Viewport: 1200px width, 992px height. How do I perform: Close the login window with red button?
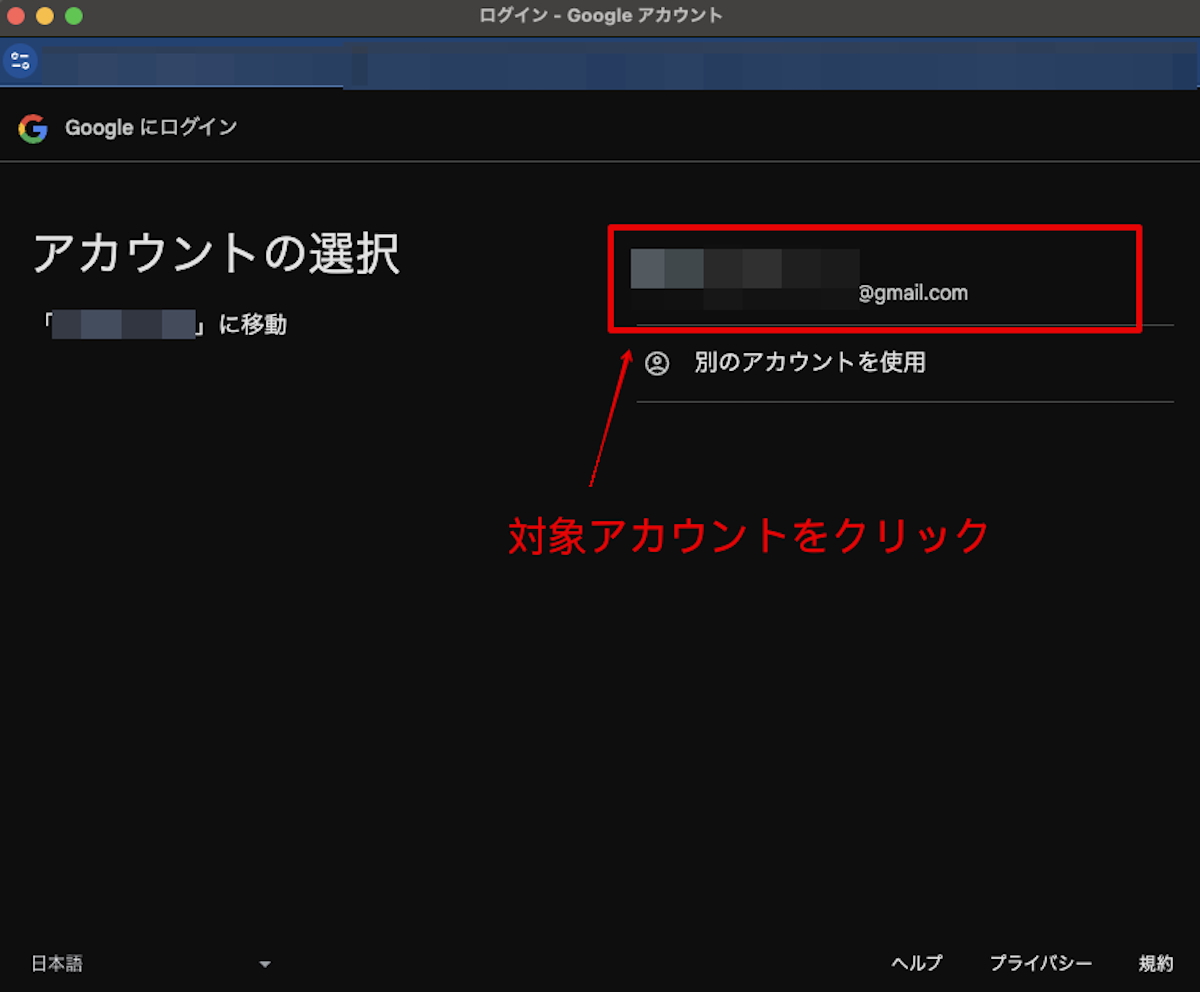point(16,16)
